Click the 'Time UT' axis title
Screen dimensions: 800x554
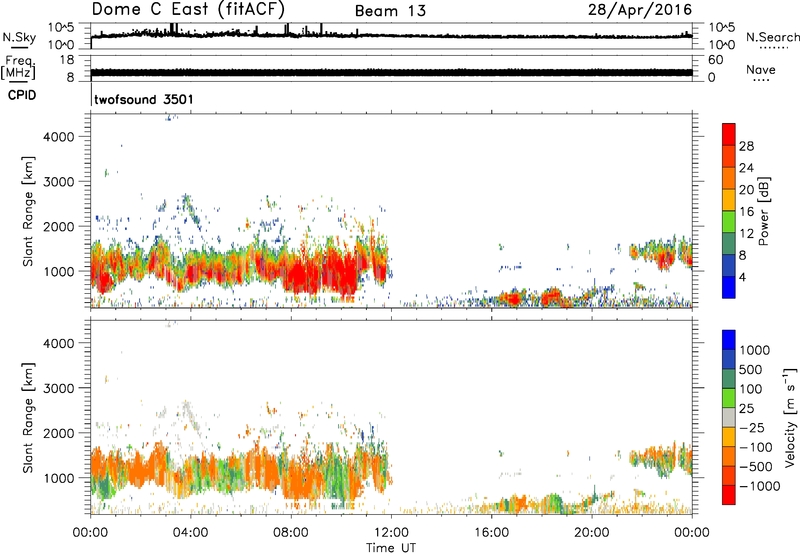click(391, 548)
